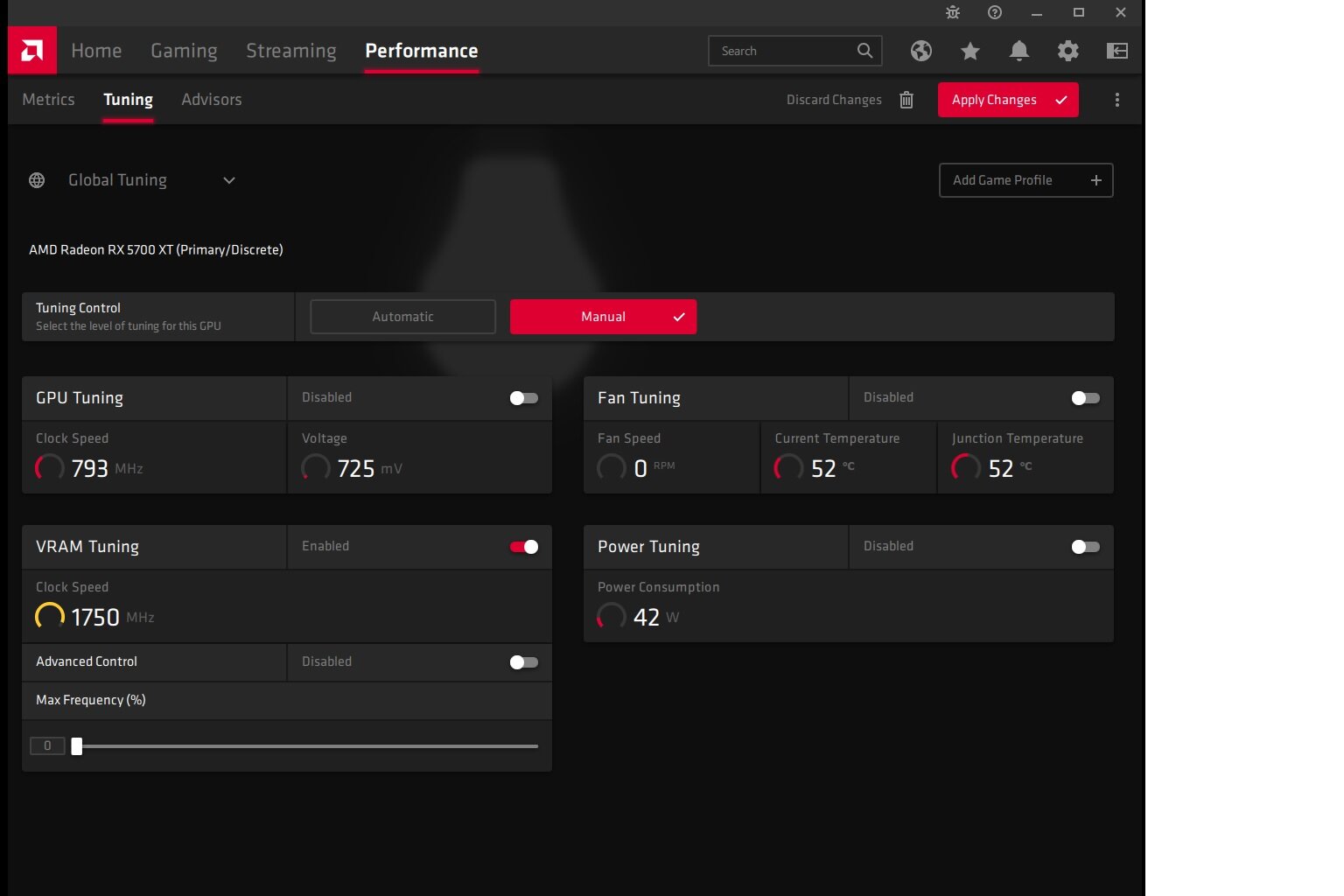Click the Search input field

[x=794, y=51]
